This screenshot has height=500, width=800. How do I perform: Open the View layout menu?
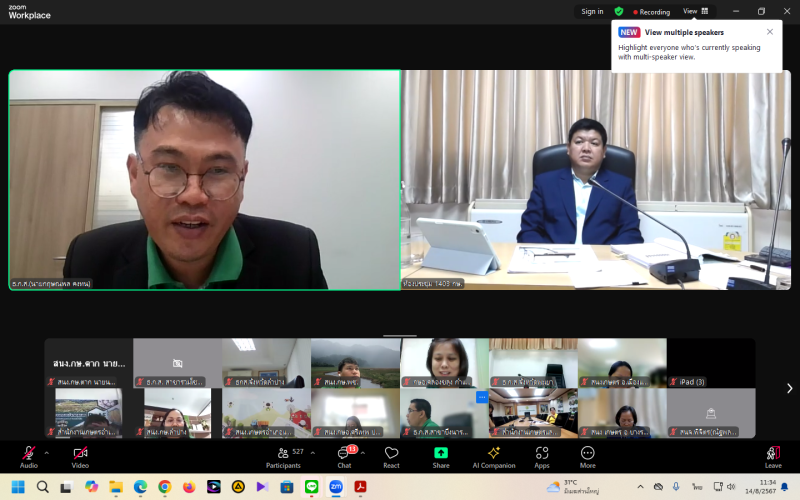[x=696, y=11]
